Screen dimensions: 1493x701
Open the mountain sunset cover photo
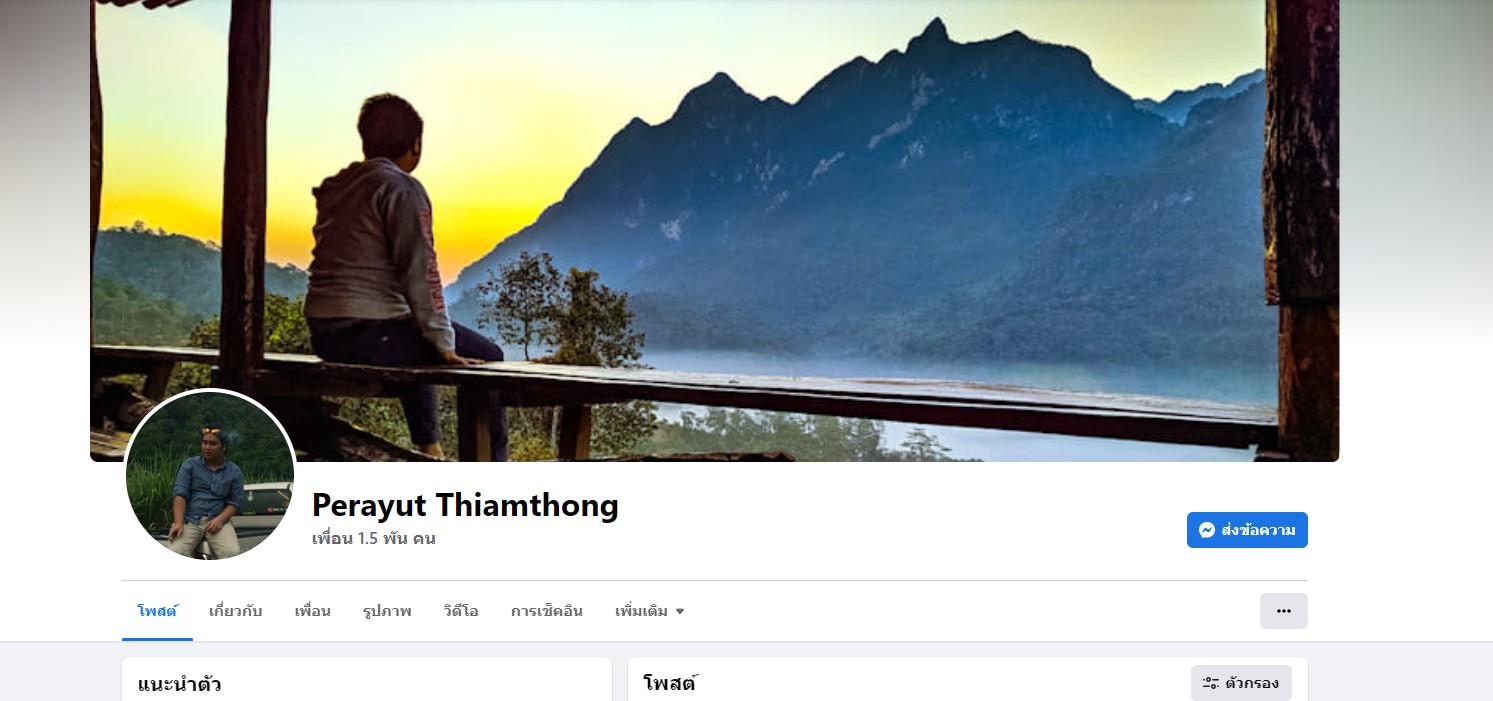714,230
